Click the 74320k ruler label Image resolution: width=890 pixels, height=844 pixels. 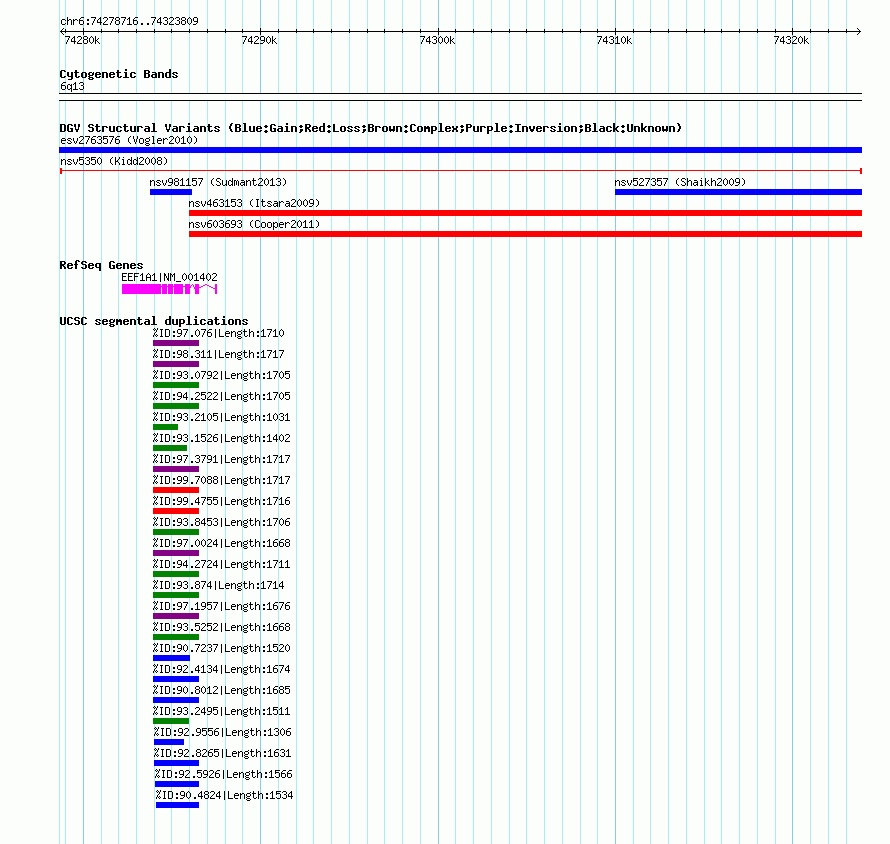coord(791,40)
